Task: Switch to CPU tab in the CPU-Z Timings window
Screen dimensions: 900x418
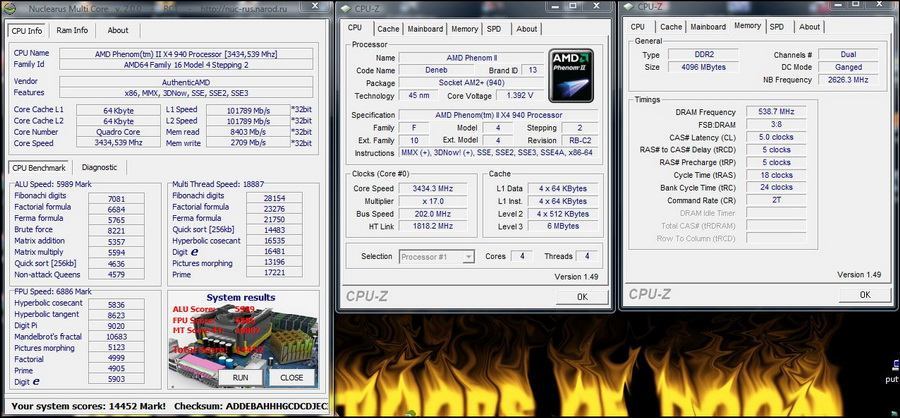Action: (637, 27)
